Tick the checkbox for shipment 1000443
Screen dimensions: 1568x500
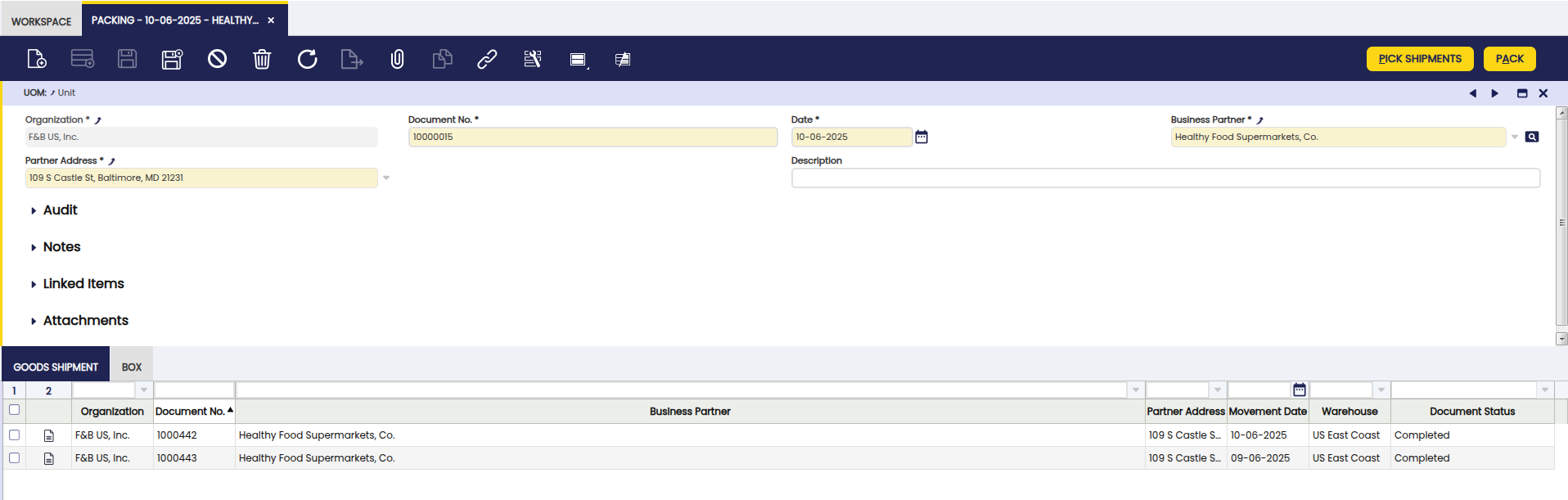14,458
